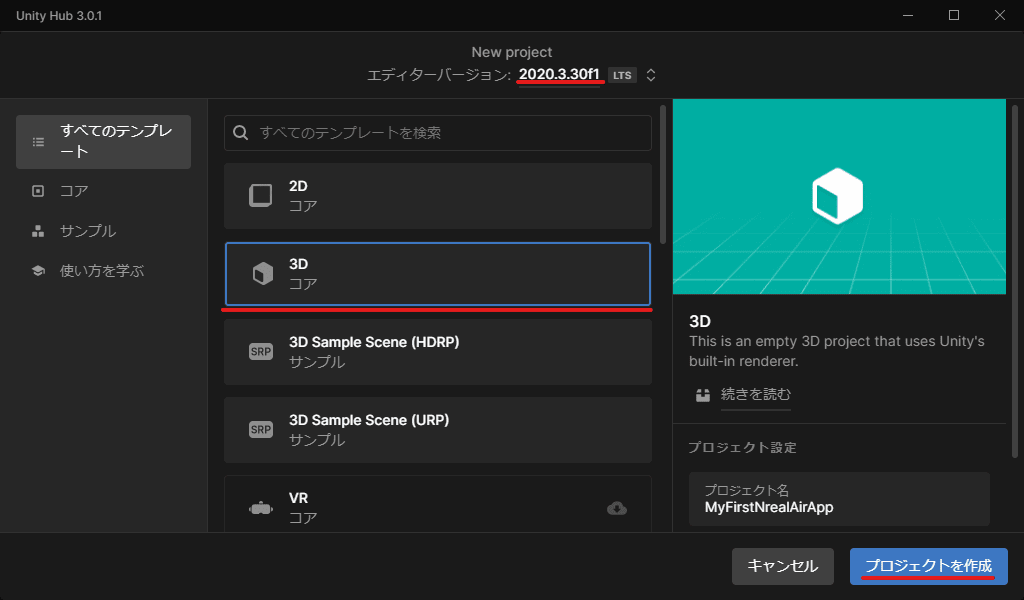
Task: Click the サンプル category icon
Action: pos(38,231)
